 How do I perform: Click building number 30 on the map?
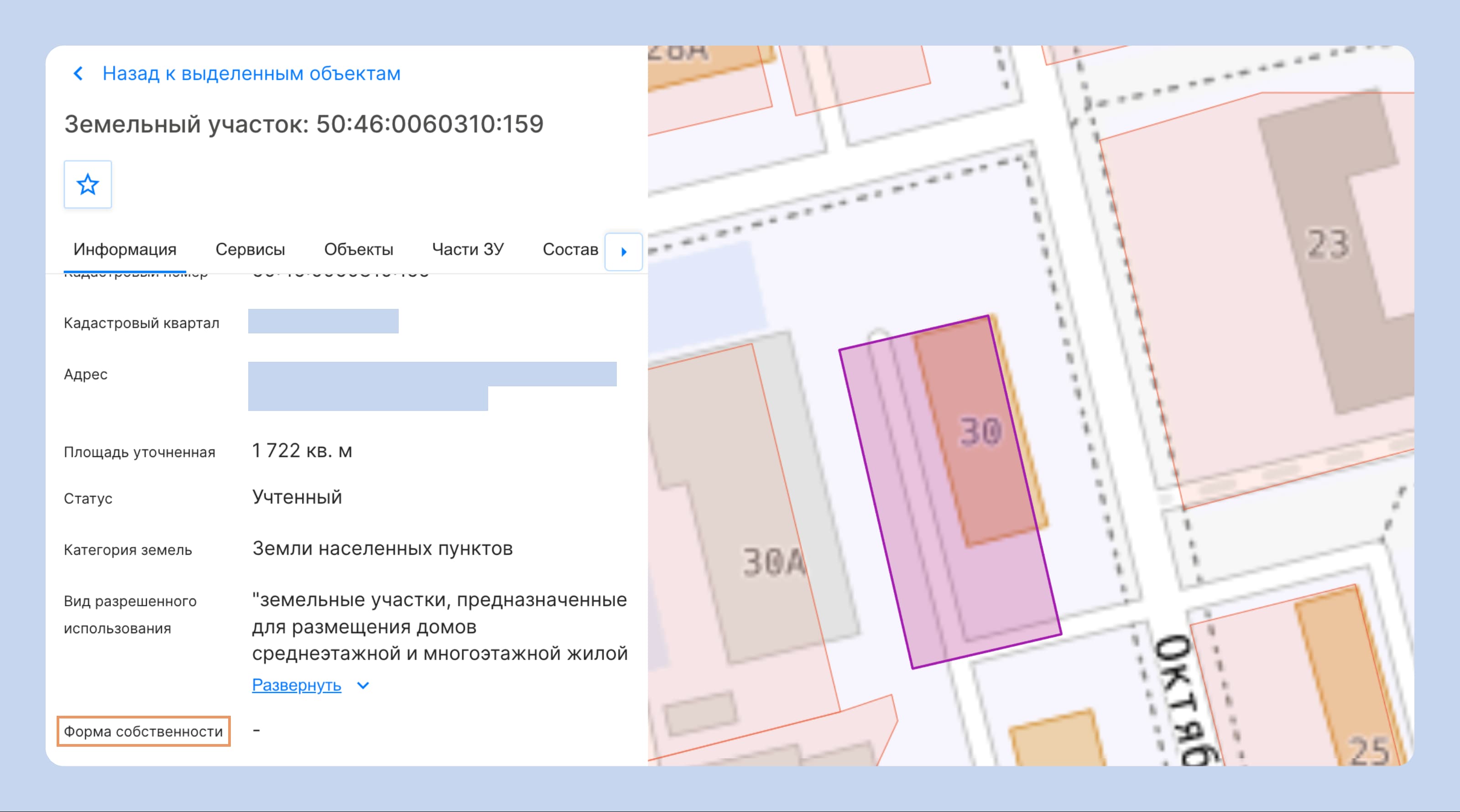(x=980, y=432)
